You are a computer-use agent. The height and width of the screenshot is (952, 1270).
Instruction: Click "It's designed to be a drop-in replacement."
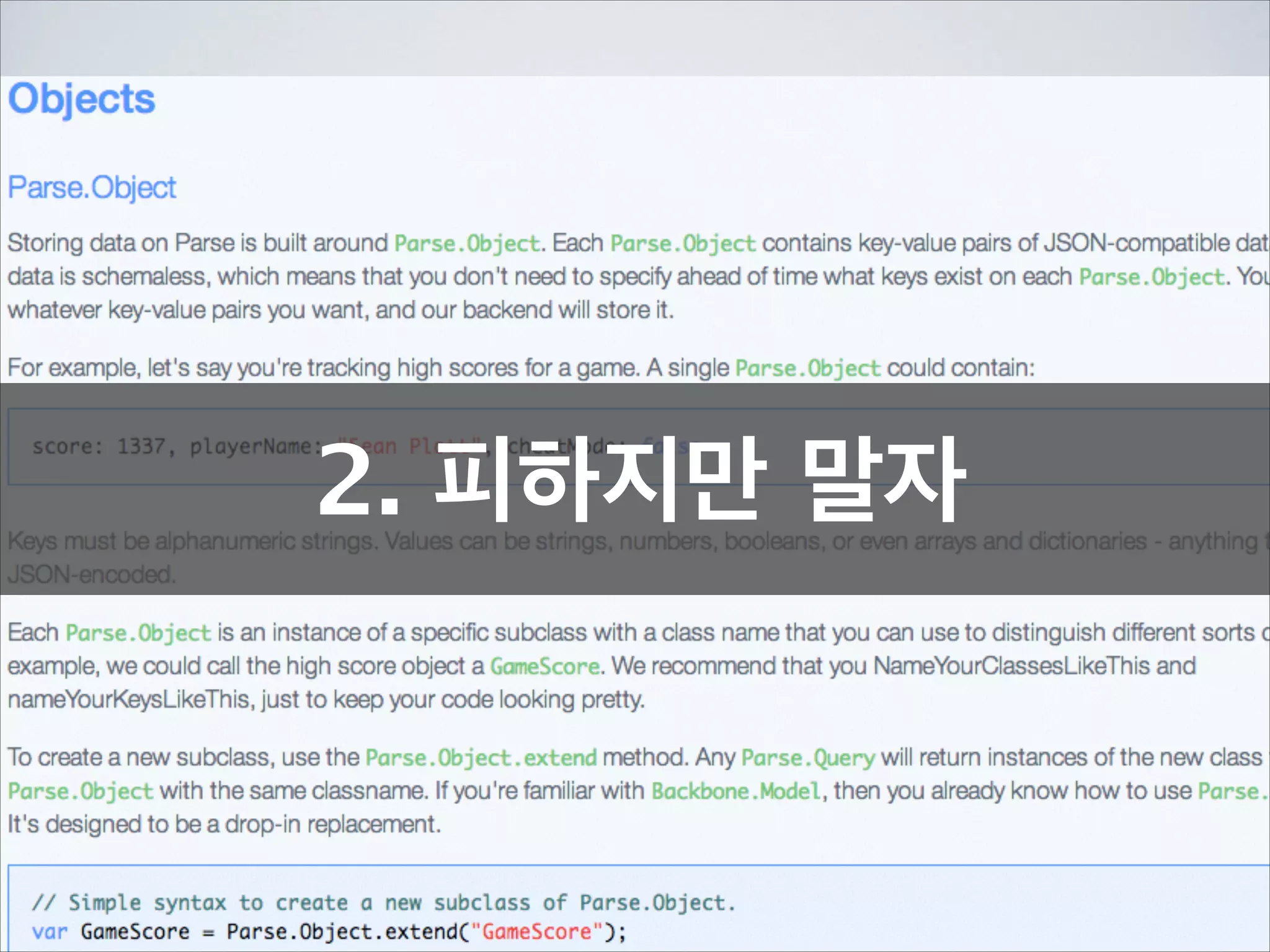click(224, 825)
